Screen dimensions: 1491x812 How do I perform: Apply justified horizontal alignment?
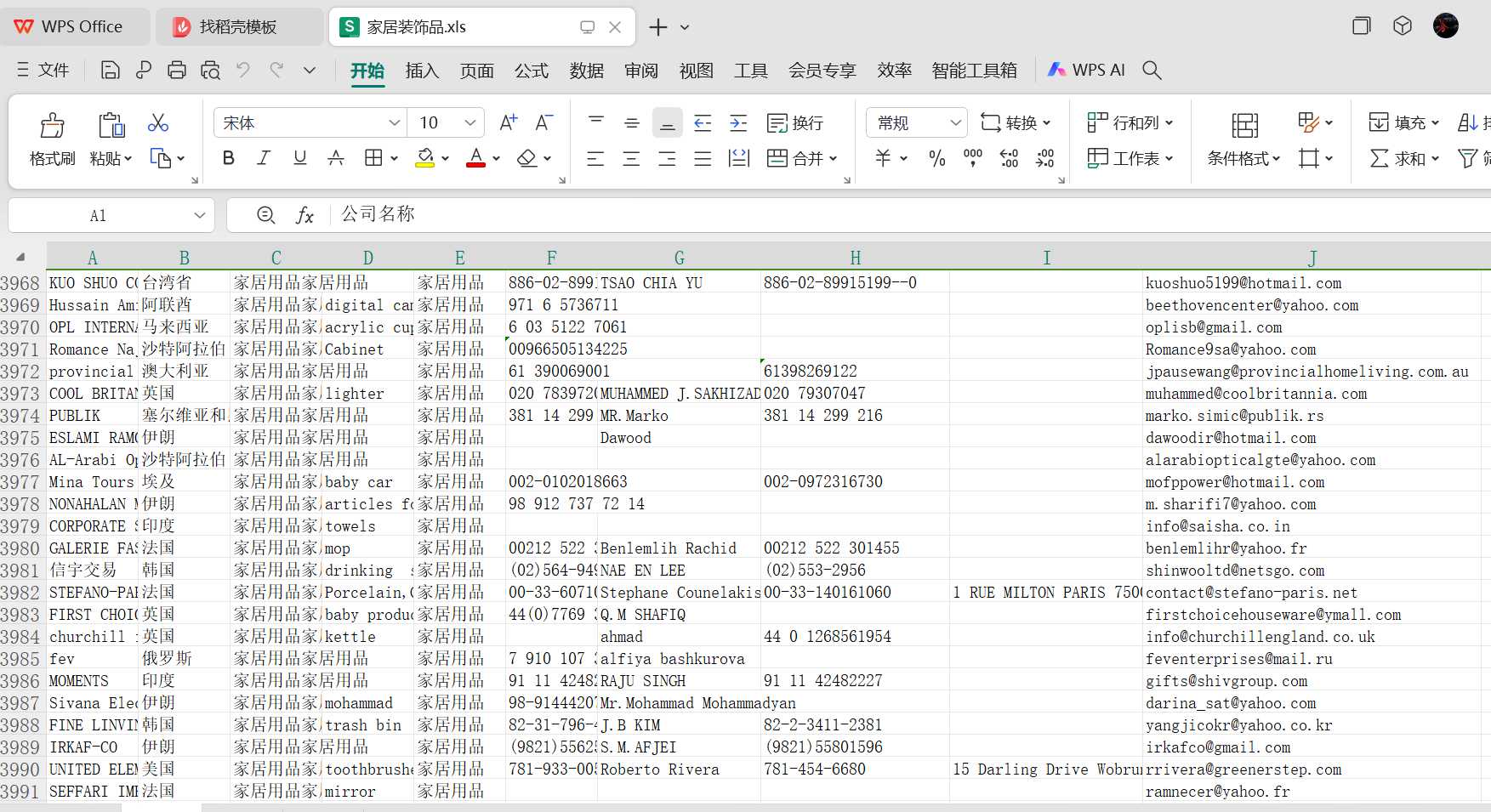(x=703, y=158)
